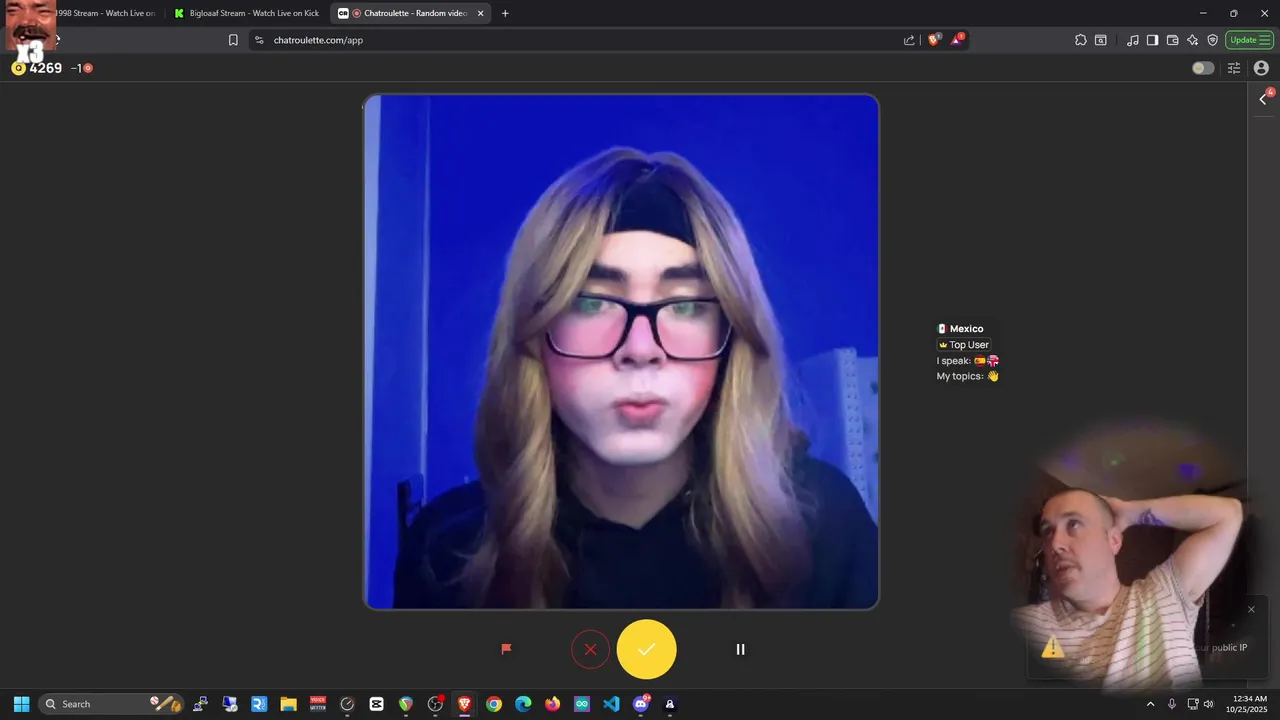Skip partner with the red X button
Image resolution: width=1280 pixels, height=720 pixels.
pyautogui.click(x=590, y=649)
